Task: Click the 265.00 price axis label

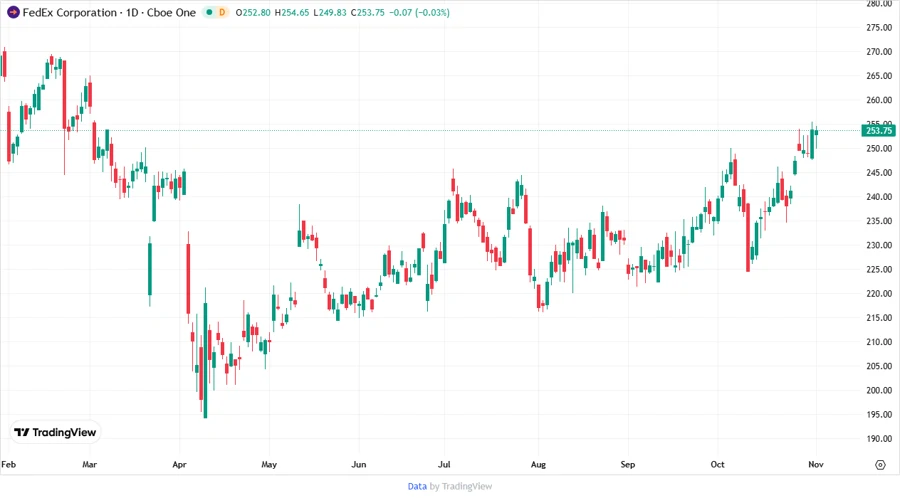Action: click(x=879, y=76)
